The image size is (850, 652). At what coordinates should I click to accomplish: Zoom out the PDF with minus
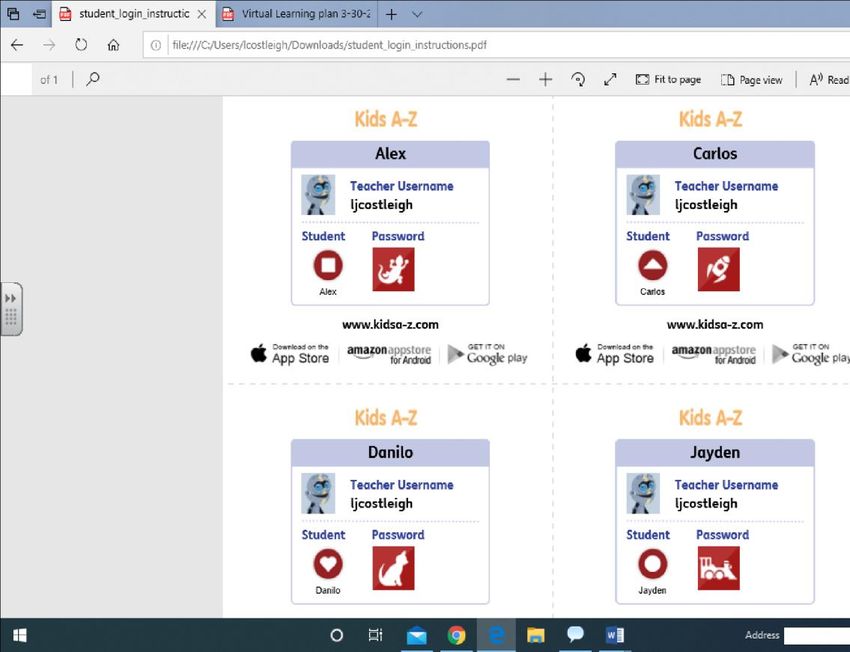(513, 80)
